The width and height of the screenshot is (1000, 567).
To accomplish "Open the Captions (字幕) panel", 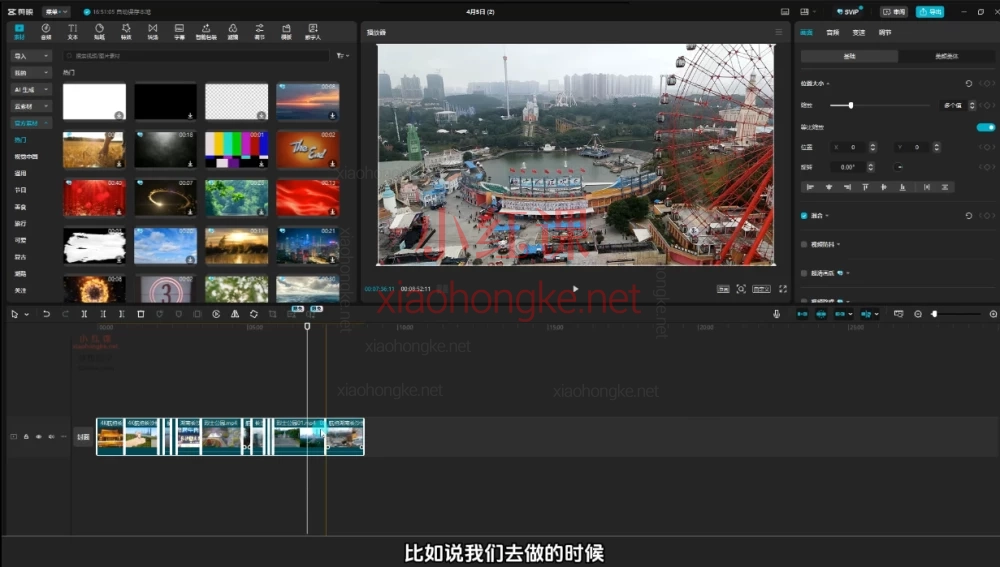I will [x=179, y=32].
